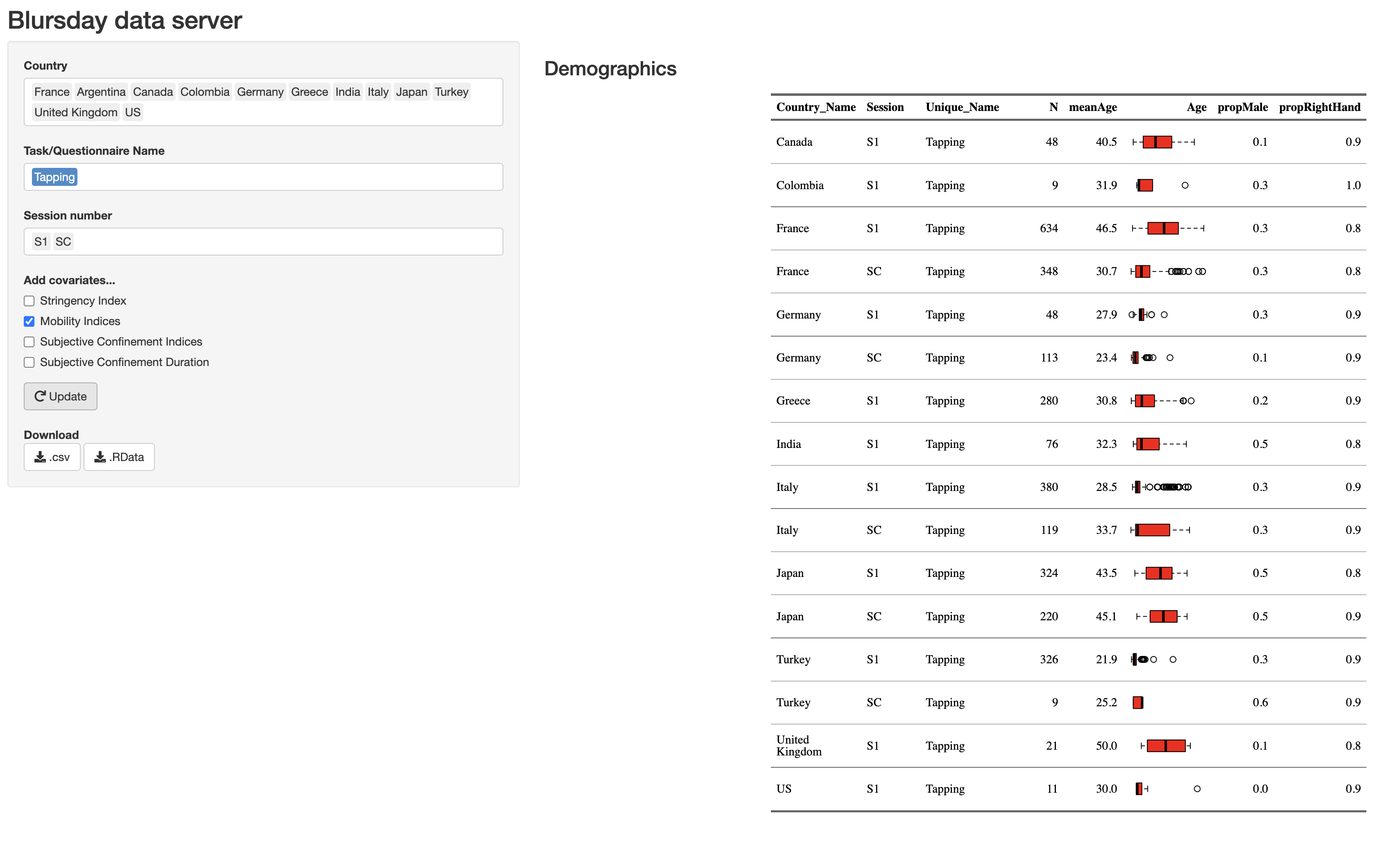The height and width of the screenshot is (841, 1400).
Task: Select the United Kingdom country token
Action: 75,112
